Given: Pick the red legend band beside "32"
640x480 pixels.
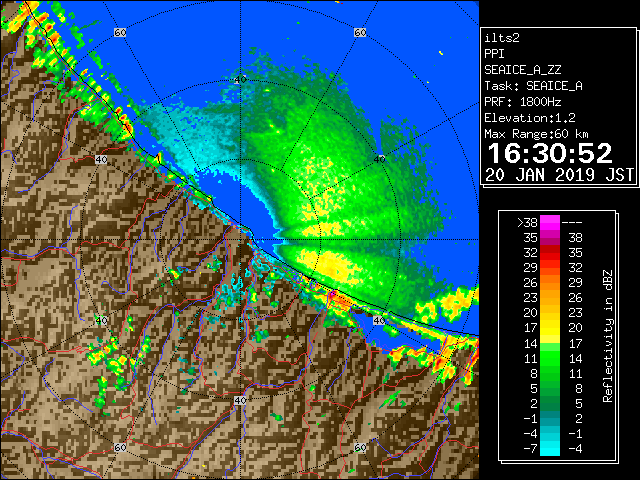Looking at the screenshot, I should 550,253.
